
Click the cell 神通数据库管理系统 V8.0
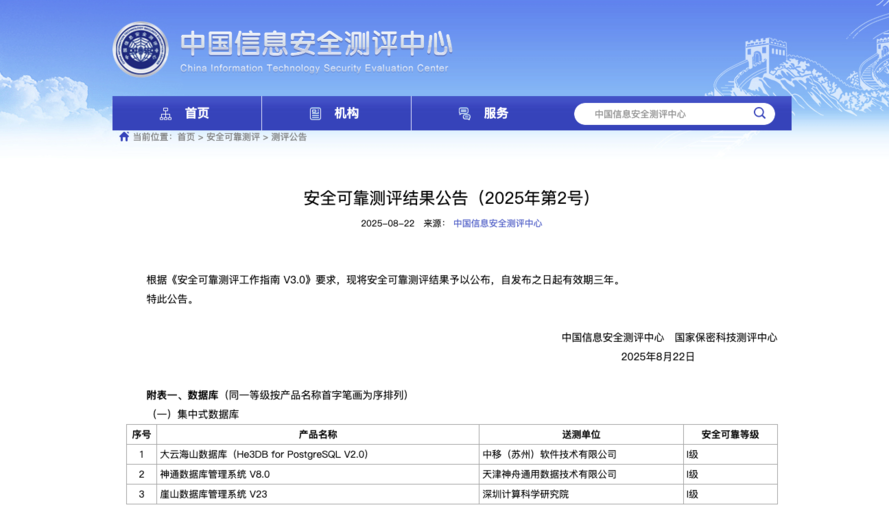pos(318,474)
